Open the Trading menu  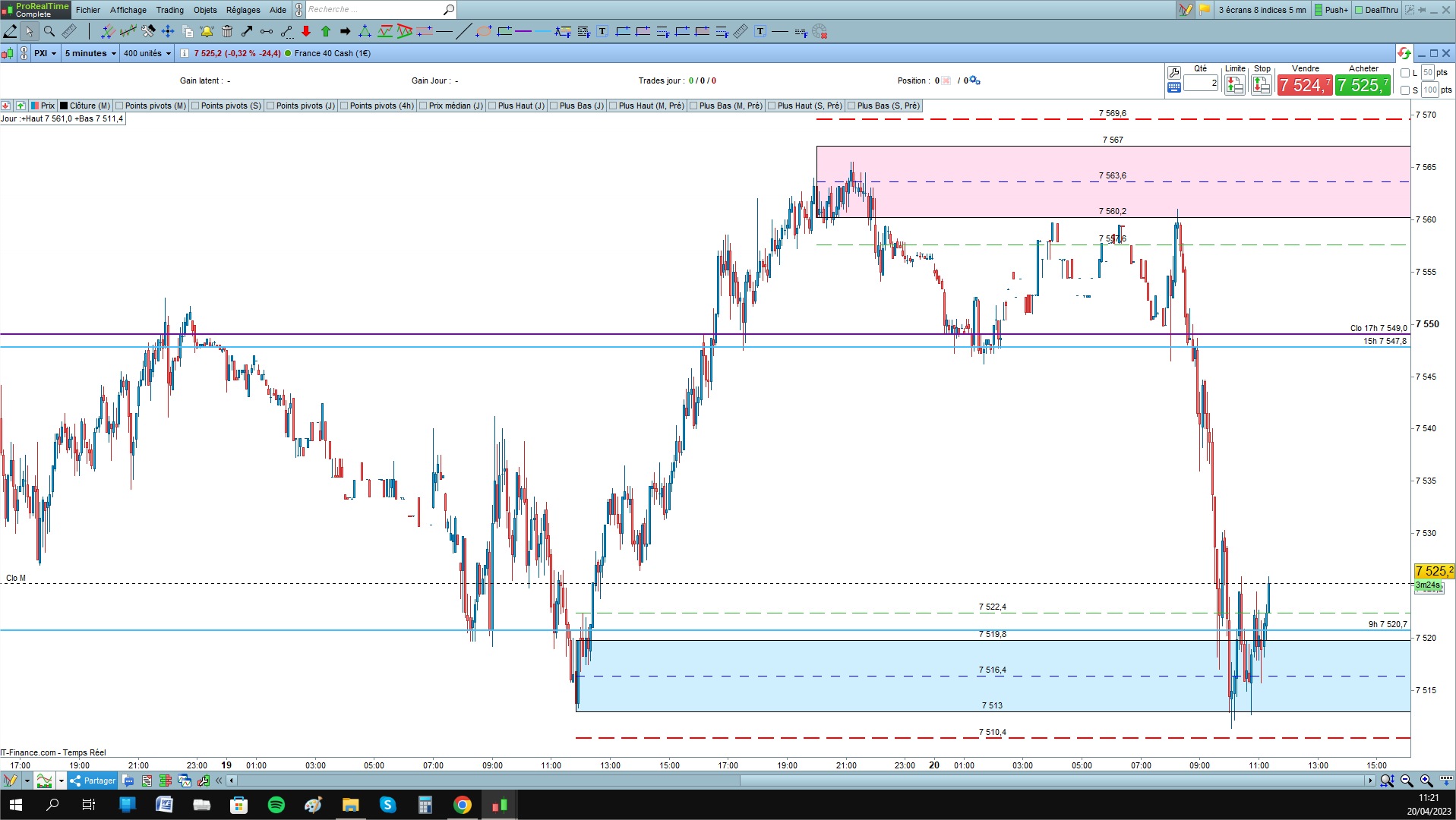coord(170,10)
